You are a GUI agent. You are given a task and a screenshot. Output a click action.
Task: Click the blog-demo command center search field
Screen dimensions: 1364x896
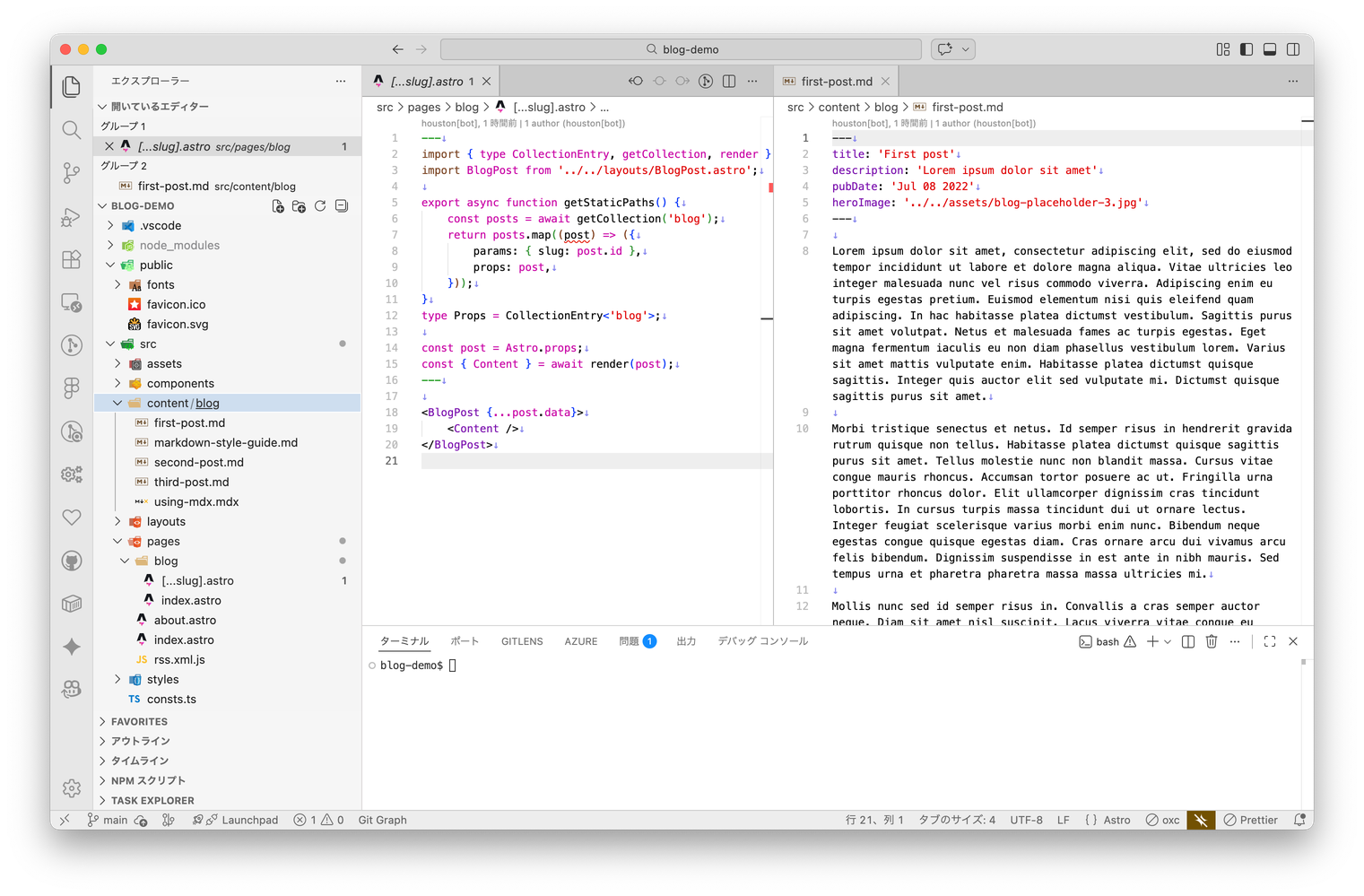click(682, 49)
